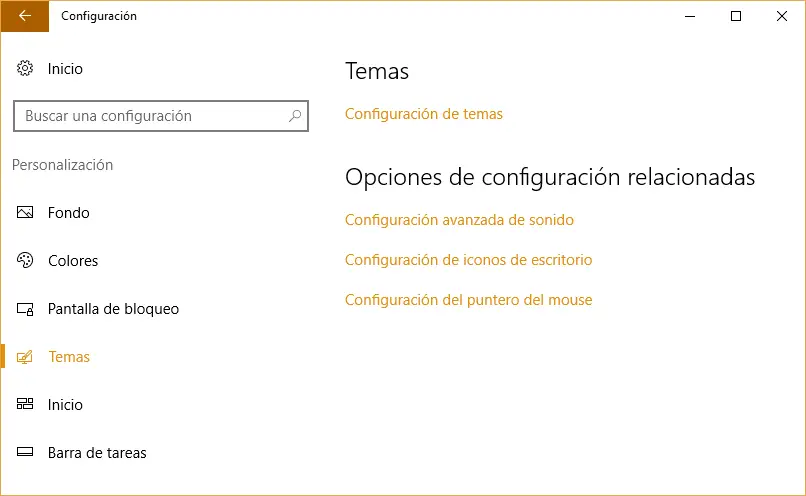Open Configuración de iconos de escritorio
The width and height of the screenshot is (806, 496).
coord(468,260)
